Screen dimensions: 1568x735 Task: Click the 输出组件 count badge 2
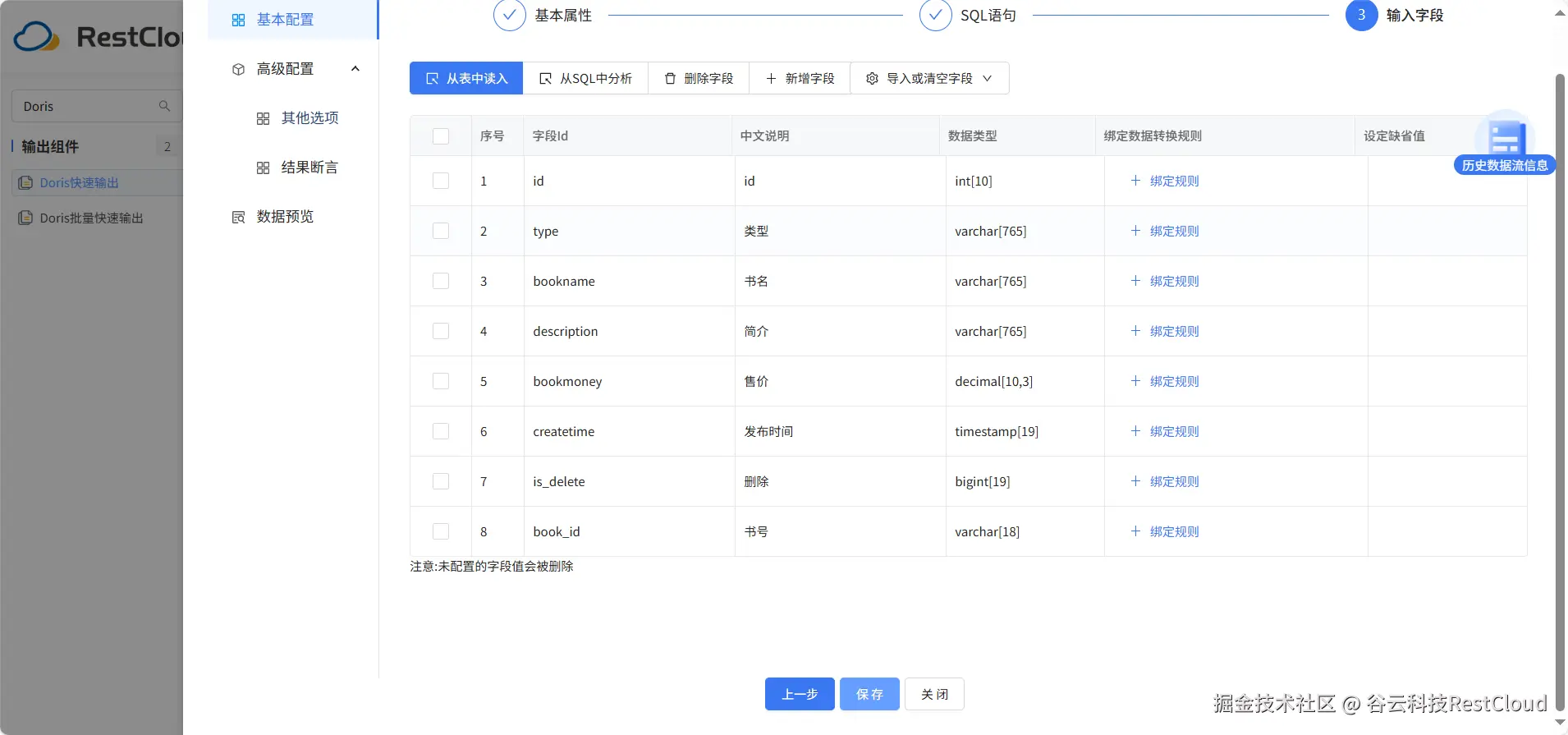coord(167,146)
